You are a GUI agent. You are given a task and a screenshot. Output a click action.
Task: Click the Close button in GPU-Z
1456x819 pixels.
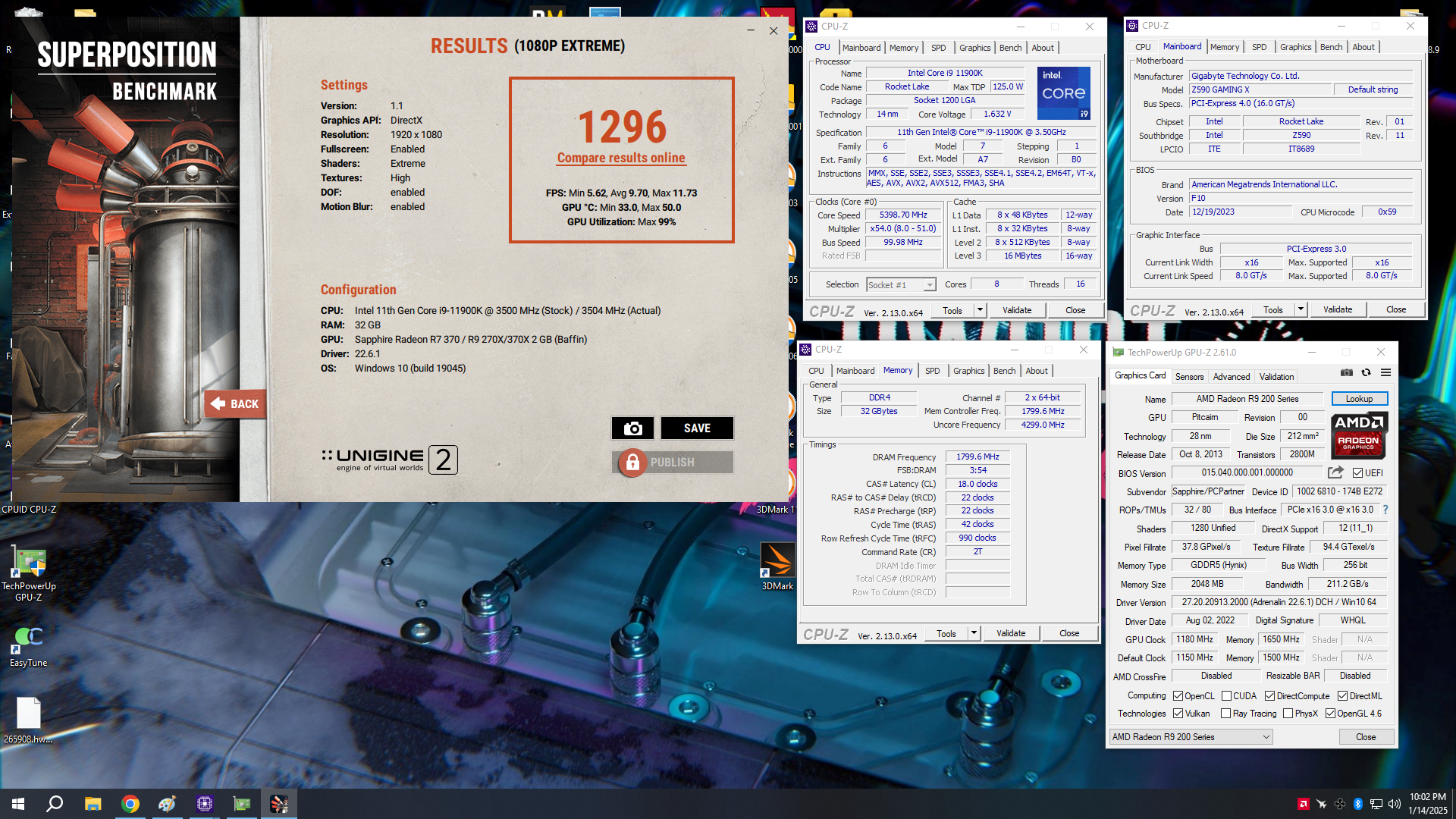point(1366,737)
